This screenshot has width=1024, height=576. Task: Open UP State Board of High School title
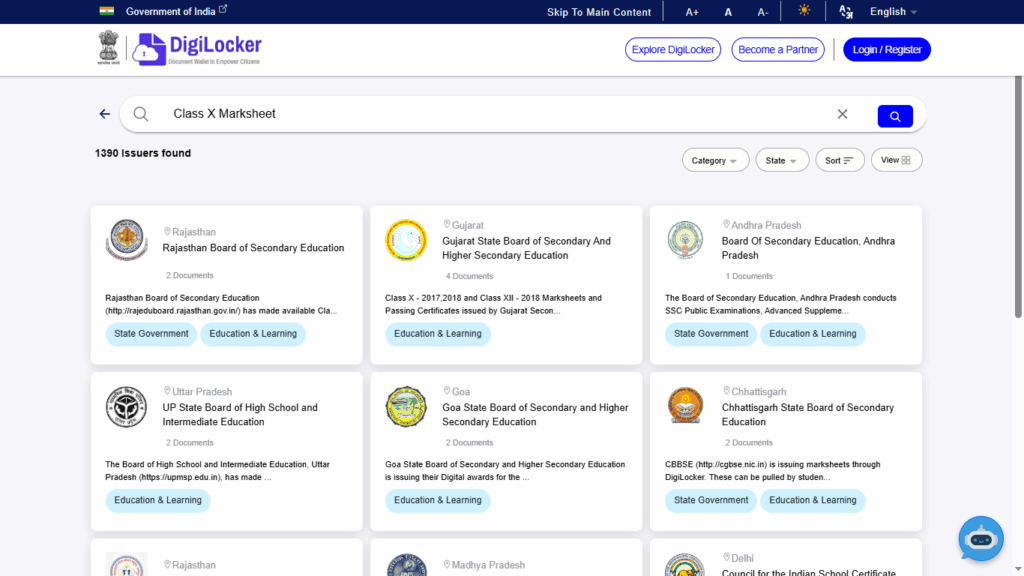(x=240, y=415)
